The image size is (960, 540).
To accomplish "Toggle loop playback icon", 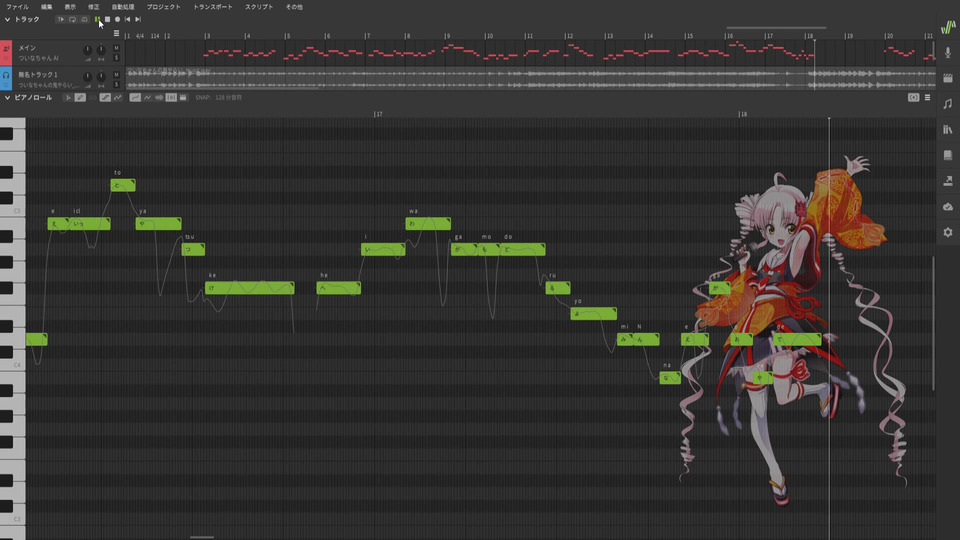I will pyautogui.click(x=72, y=20).
